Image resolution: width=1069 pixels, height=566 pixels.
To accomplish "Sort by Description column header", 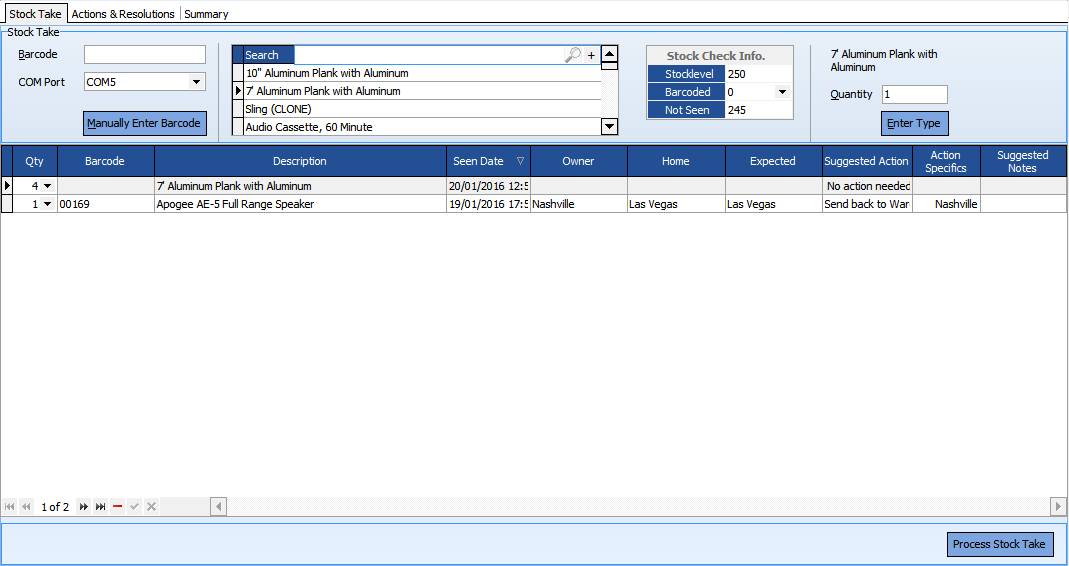I will pos(301,161).
